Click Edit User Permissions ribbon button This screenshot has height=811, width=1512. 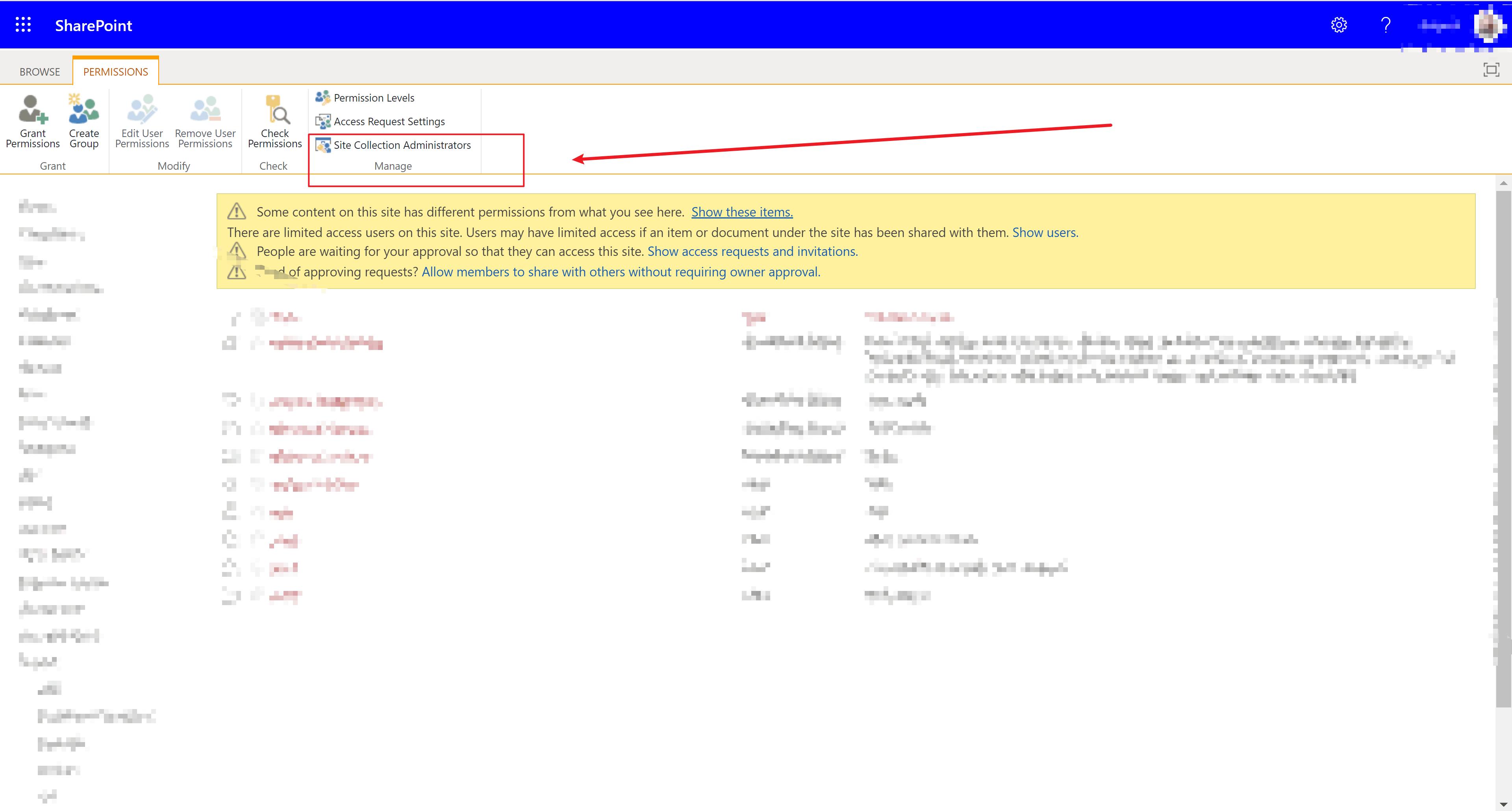click(x=142, y=122)
